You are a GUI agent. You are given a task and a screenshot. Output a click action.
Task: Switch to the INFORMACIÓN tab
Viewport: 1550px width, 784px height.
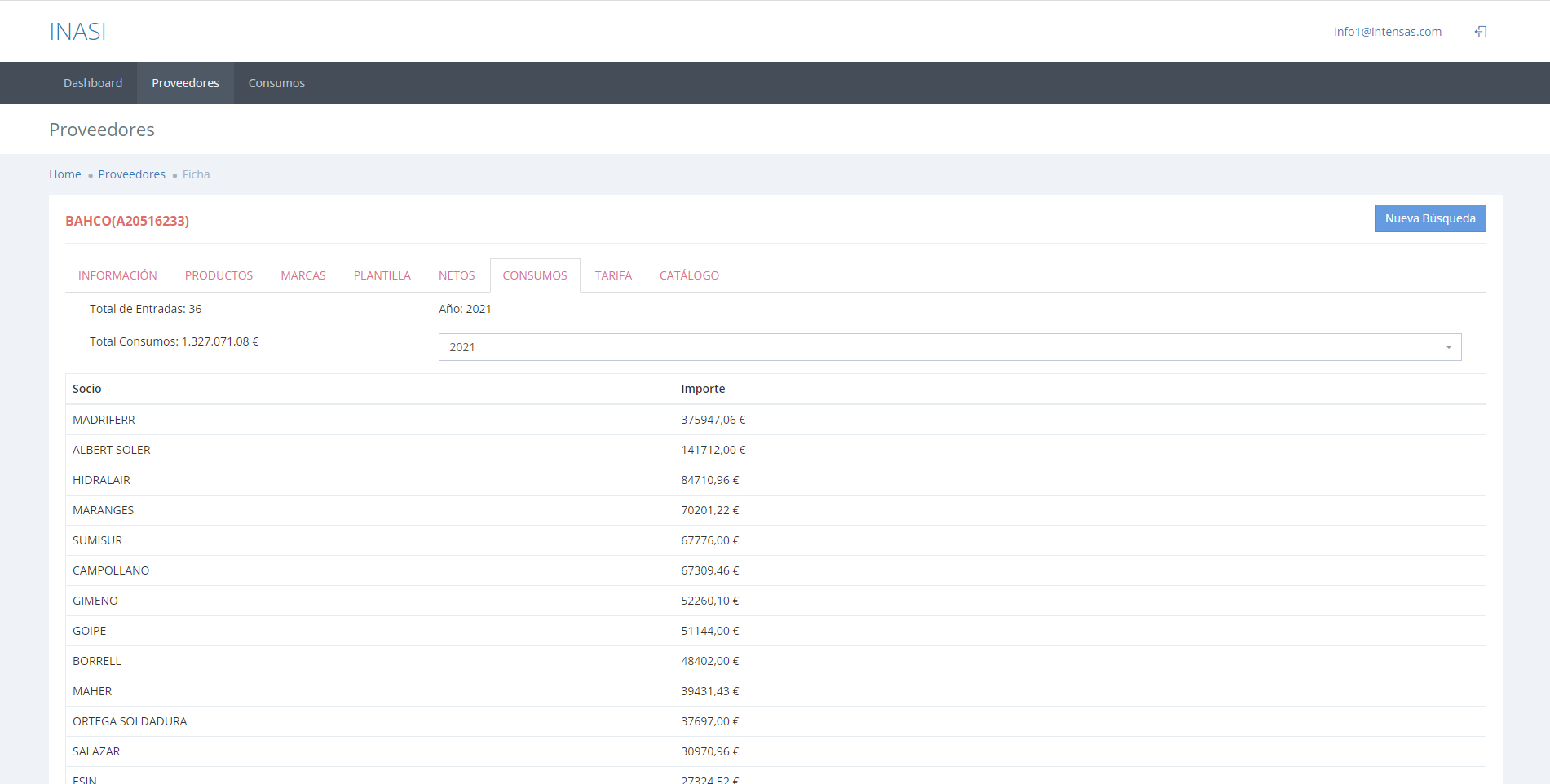[117, 275]
